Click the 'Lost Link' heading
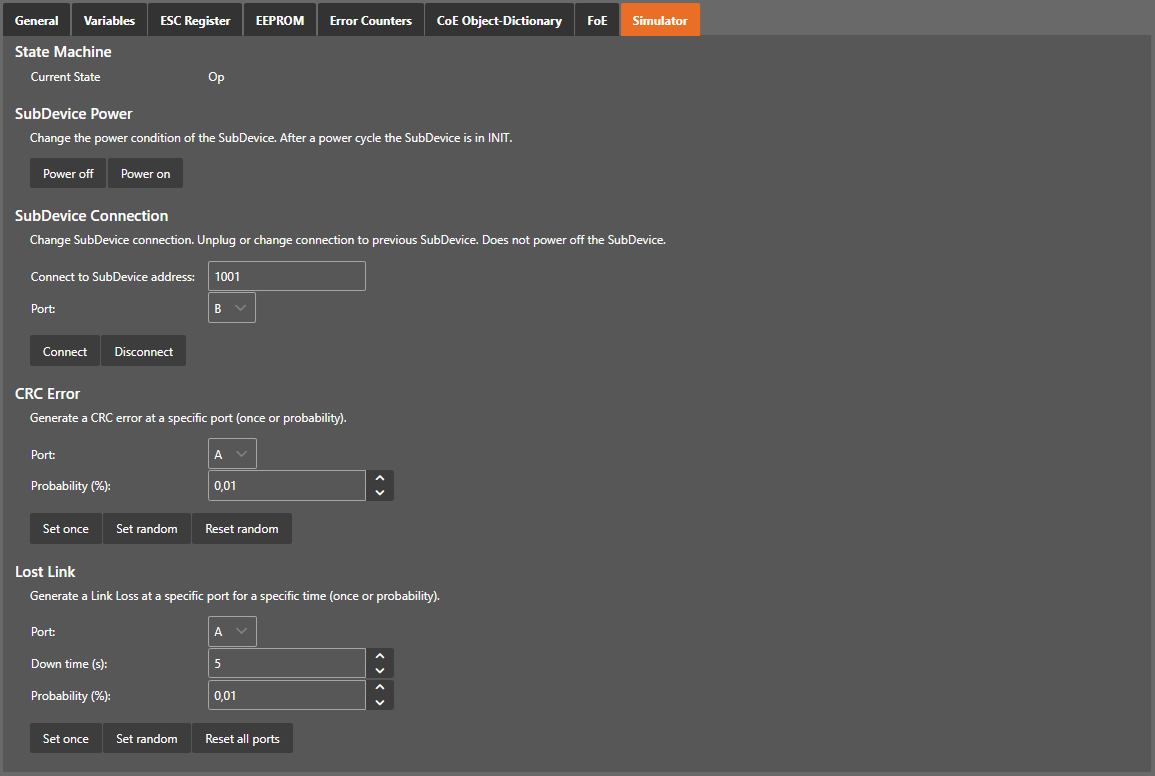 pyautogui.click(x=45, y=572)
